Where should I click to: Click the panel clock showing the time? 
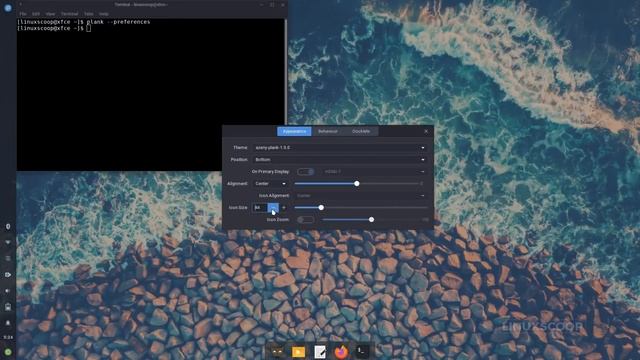(8, 337)
